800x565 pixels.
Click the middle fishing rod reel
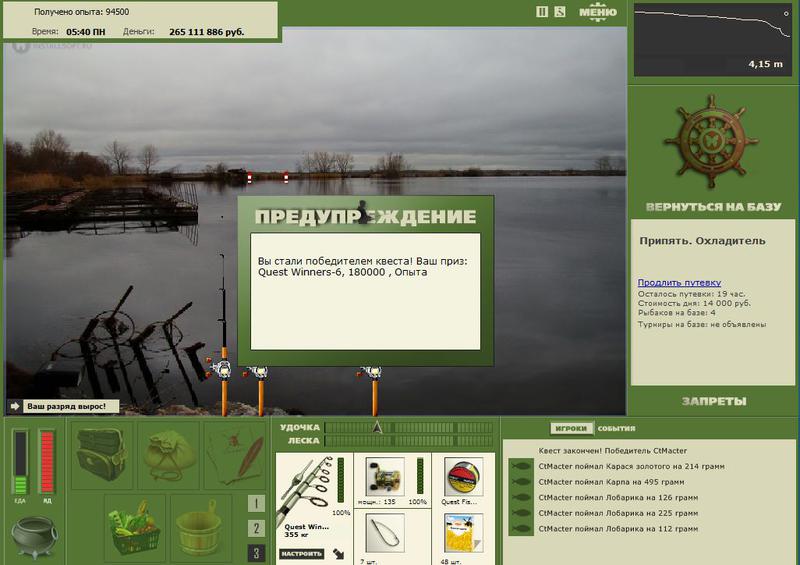pos(257,372)
